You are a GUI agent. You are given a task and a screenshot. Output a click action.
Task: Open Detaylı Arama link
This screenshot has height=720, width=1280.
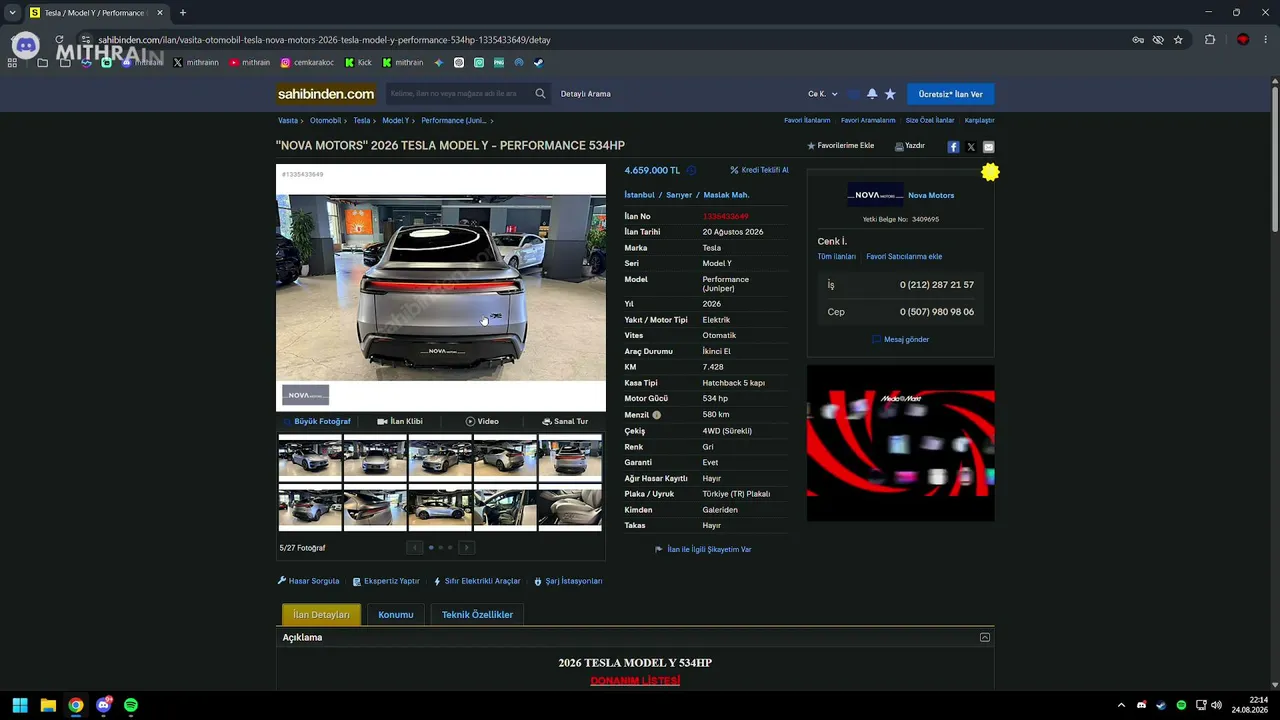pyautogui.click(x=586, y=94)
